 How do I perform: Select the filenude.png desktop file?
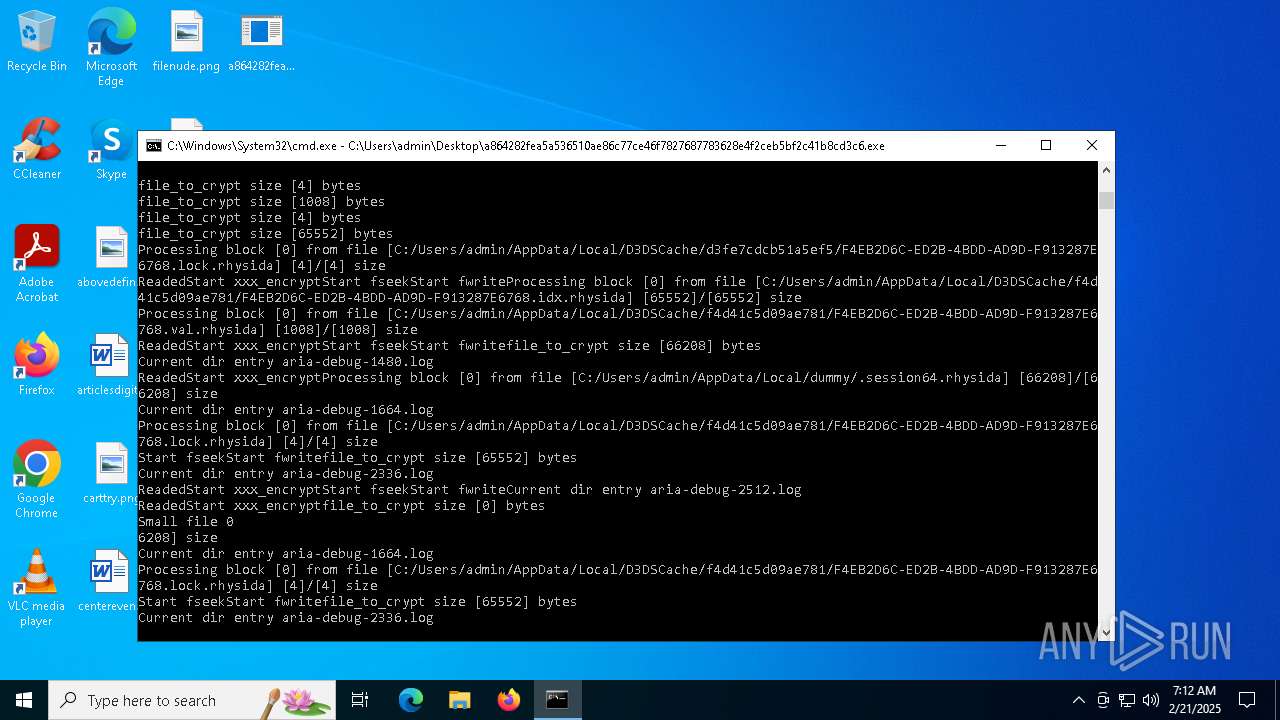pyautogui.click(x=186, y=42)
